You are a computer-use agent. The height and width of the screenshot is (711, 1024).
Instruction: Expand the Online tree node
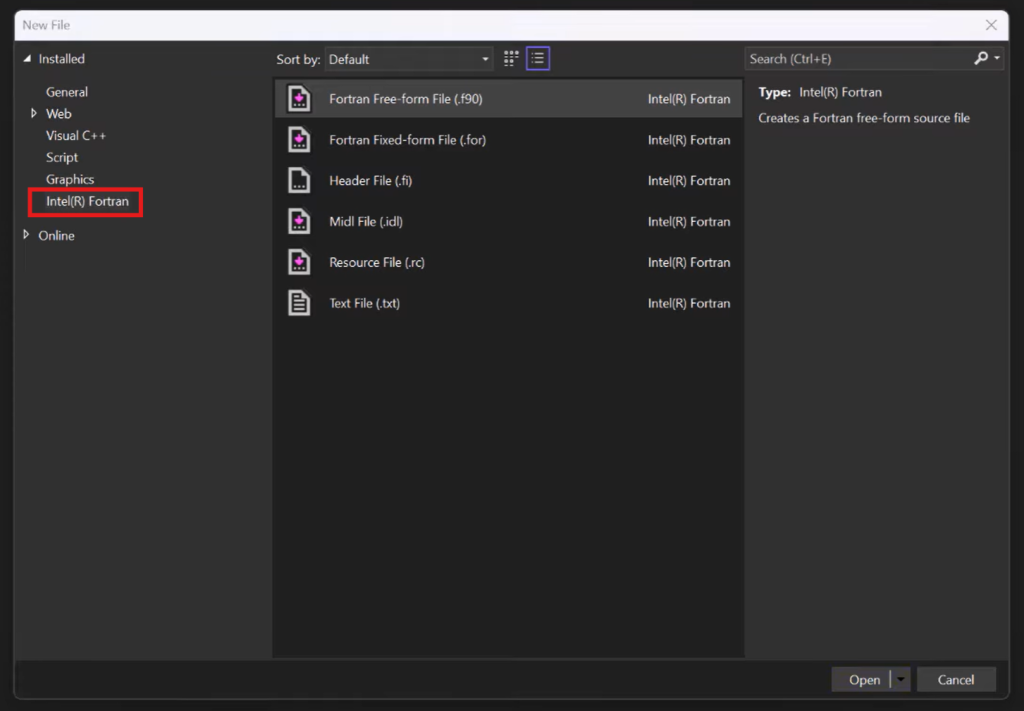click(x=27, y=235)
